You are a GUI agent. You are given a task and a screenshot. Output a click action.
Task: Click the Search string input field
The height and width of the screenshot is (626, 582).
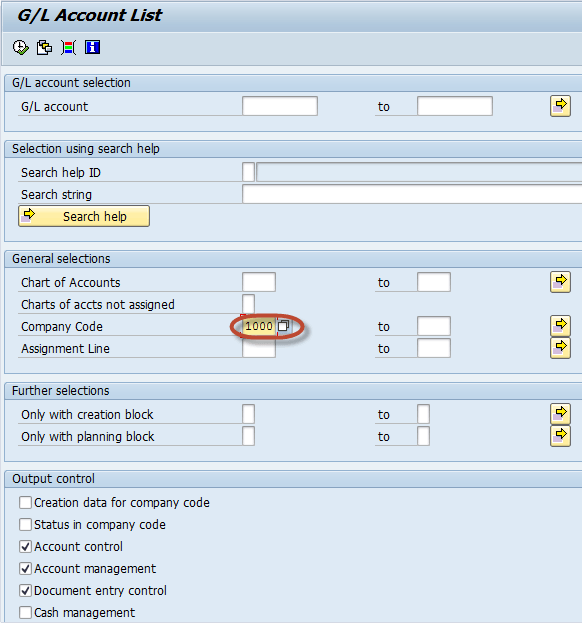[412, 194]
